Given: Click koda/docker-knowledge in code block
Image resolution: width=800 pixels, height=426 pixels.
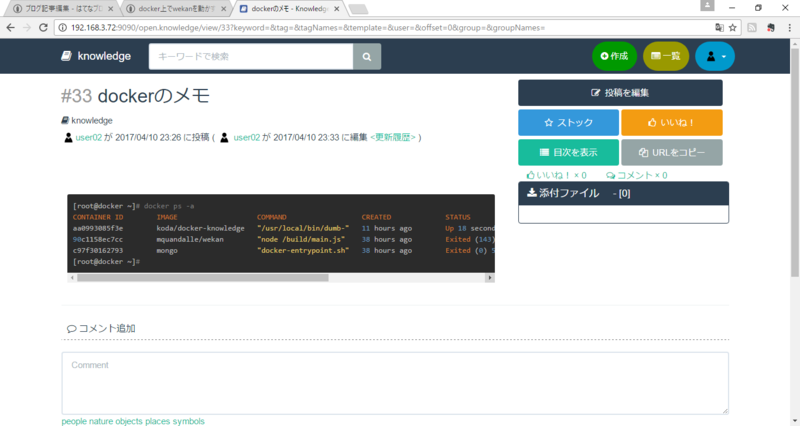Looking at the screenshot, I should tap(201, 228).
